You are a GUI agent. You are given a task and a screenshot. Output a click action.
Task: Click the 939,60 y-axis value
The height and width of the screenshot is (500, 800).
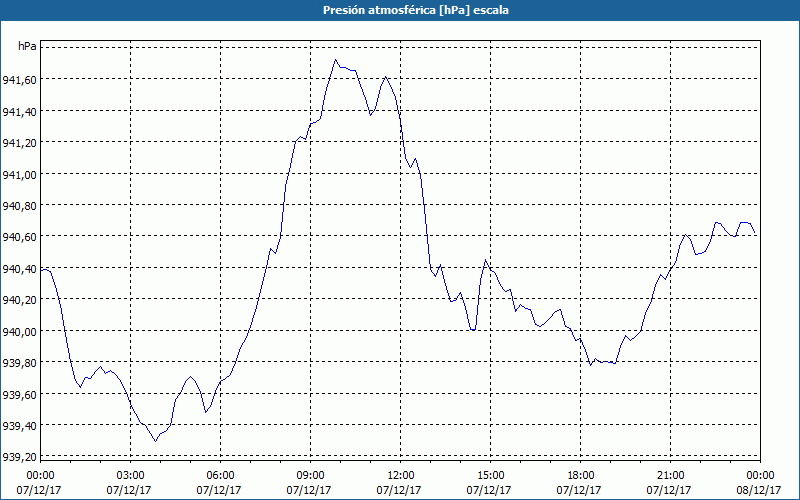[19, 394]
